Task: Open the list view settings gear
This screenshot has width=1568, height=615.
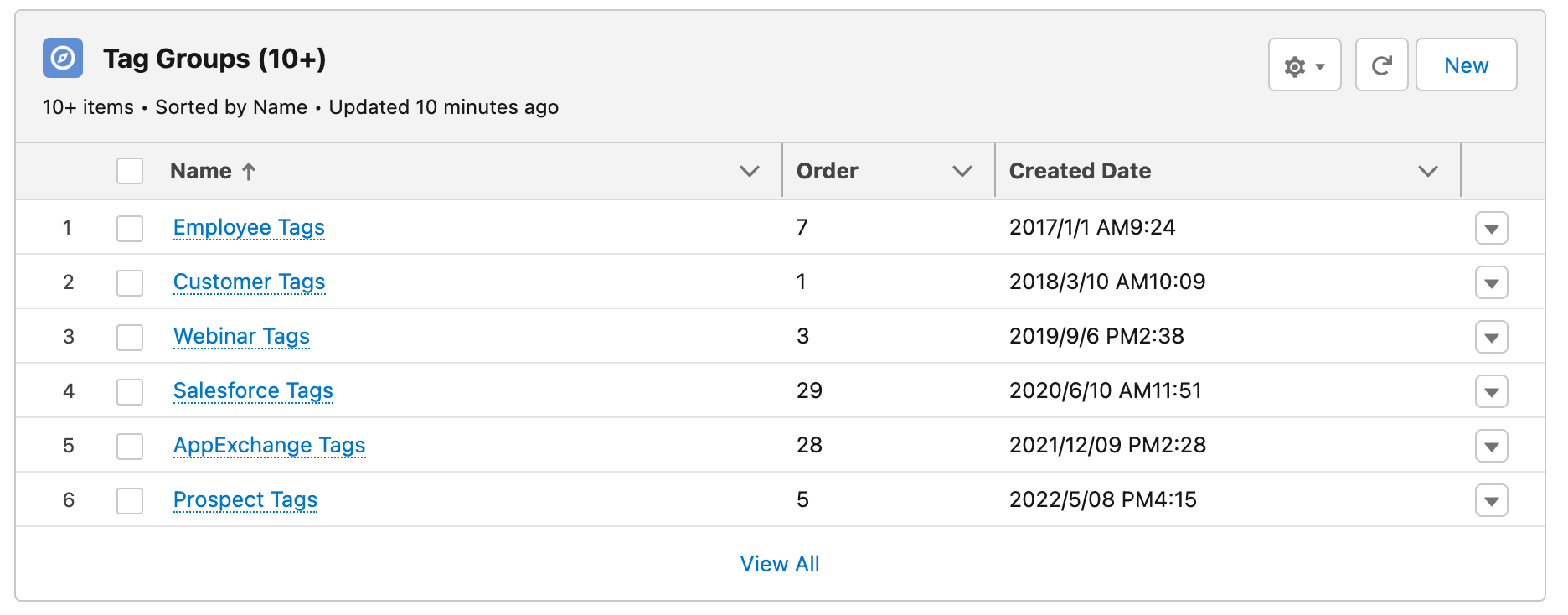Action: (x=1304, y=65)
